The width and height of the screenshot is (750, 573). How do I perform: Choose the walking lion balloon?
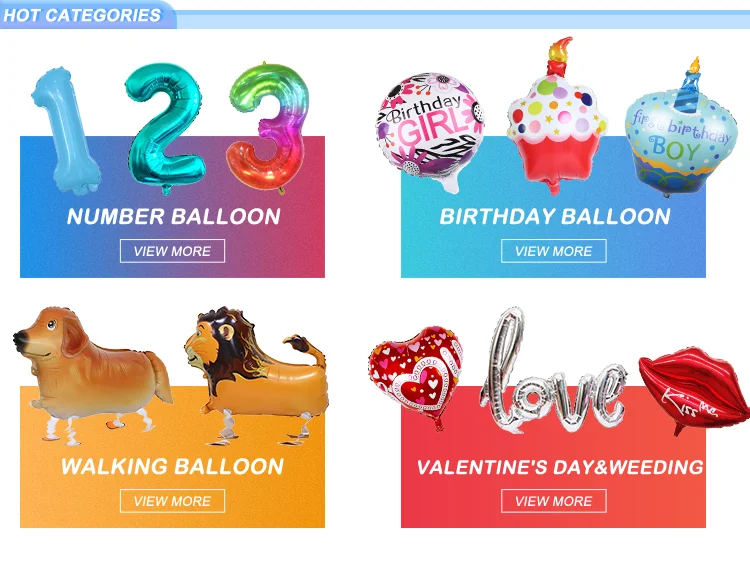(x=256, y=375)
